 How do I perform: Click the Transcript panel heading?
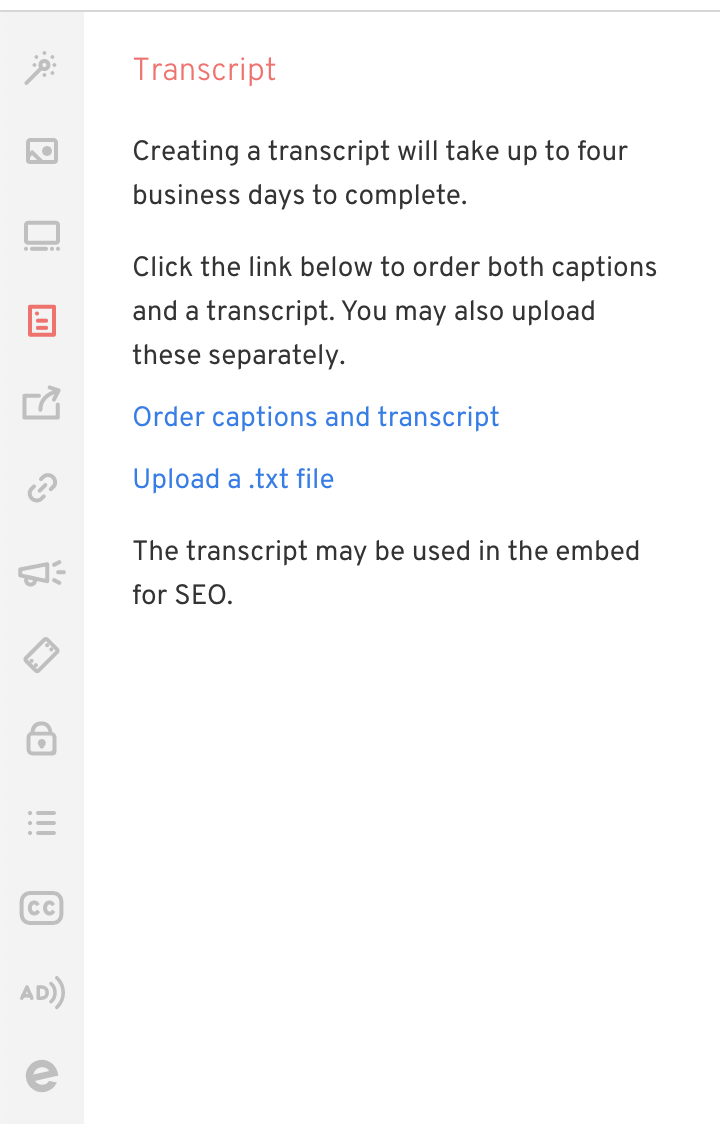pos(204,70)
